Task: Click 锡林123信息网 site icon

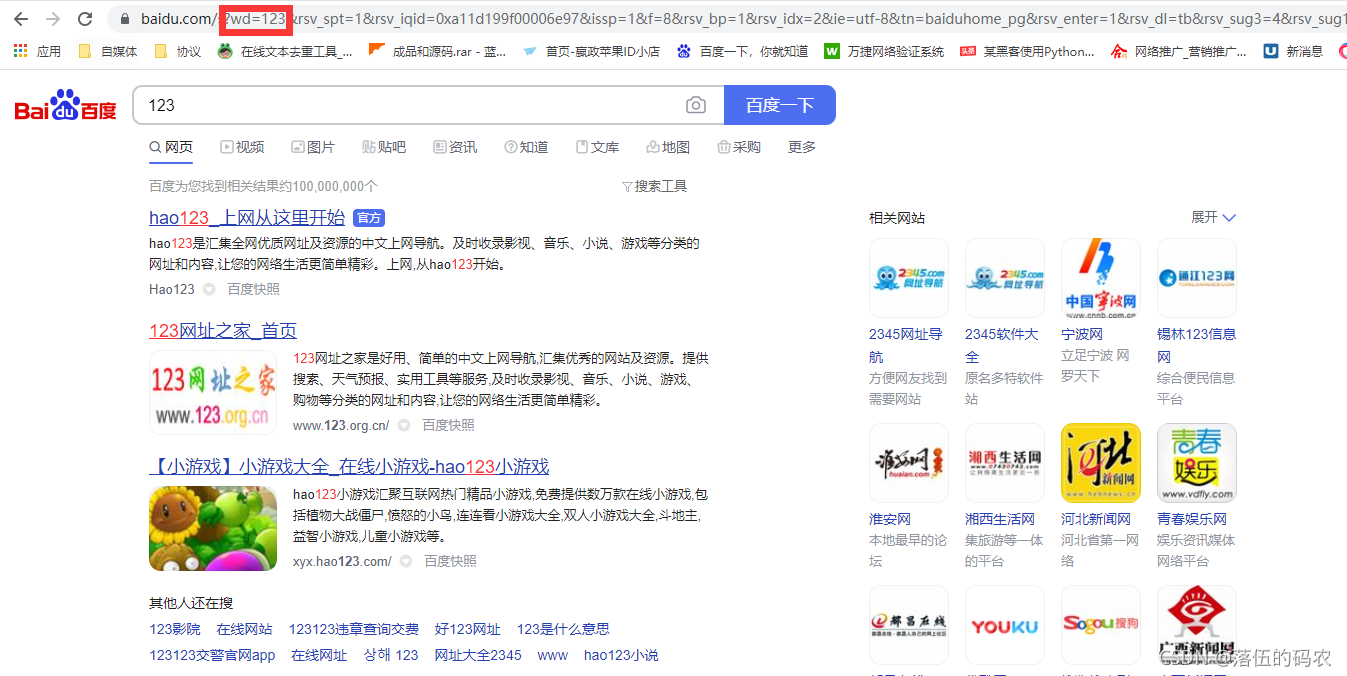Action: (x=1196, y=278)
